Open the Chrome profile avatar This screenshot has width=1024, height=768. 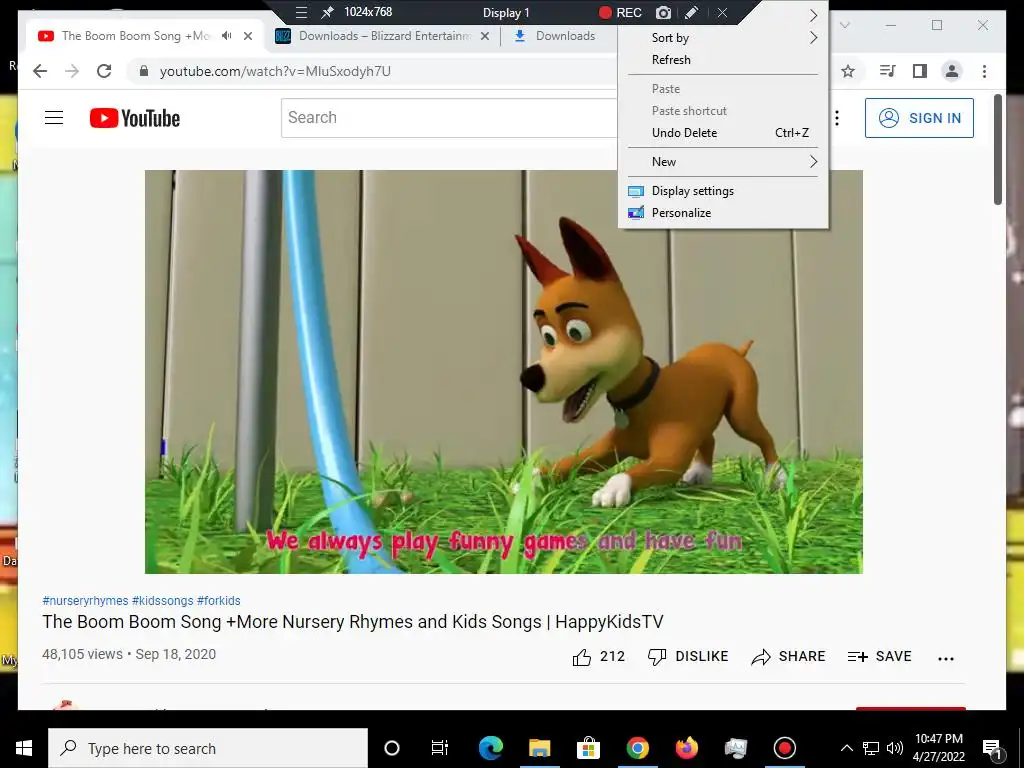pyautogui.click(x=952, y=71)
